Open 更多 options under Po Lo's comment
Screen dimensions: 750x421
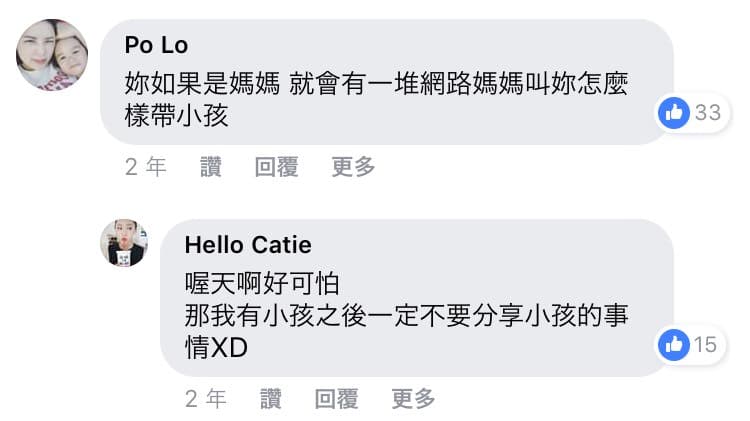353,167
